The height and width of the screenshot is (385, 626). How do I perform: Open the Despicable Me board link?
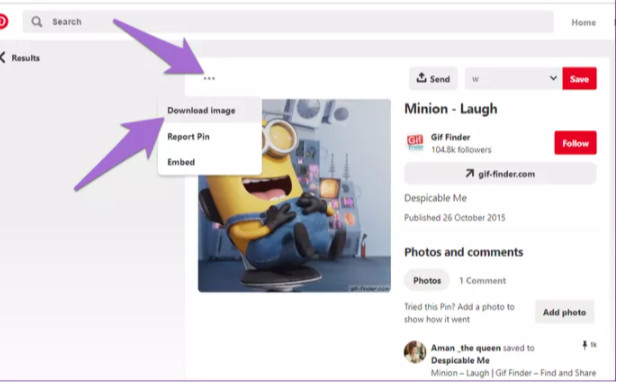(x=460, y=361)
